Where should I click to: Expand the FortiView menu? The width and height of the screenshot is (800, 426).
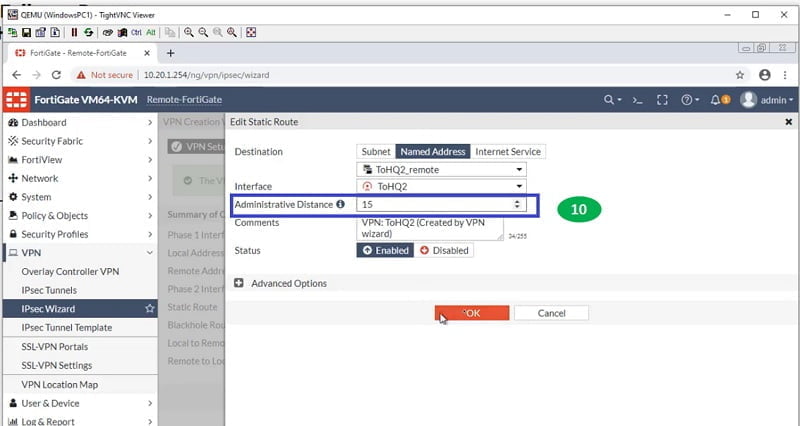(79, 160)
